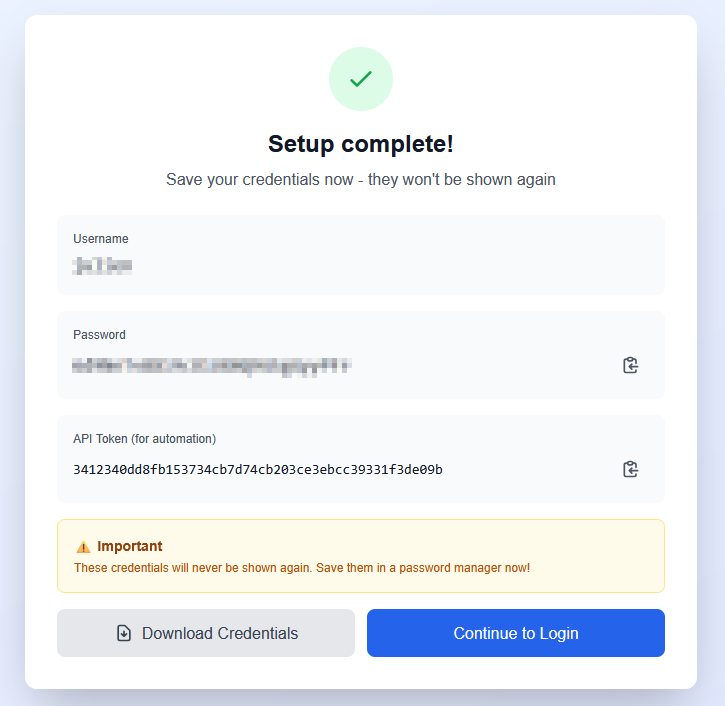Click the blurred password value
This screenshot has width=725, height=706.
(211, 366)
